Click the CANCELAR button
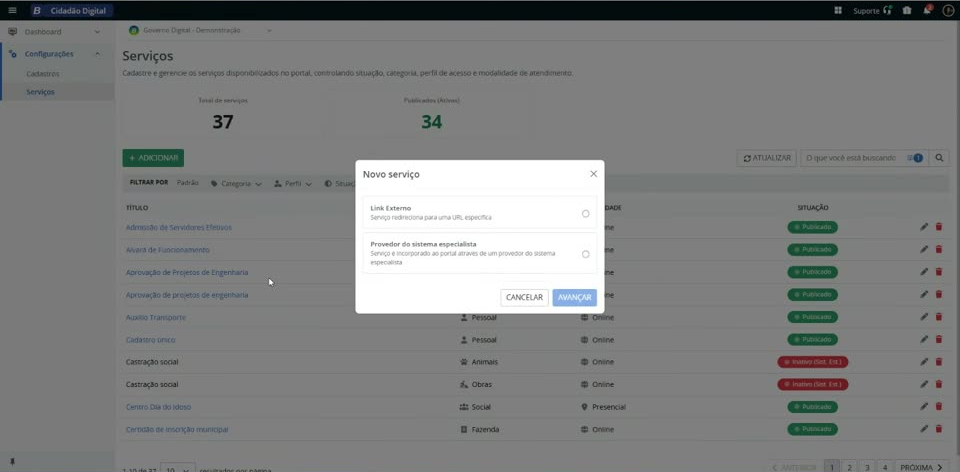The height and width of the screenshot is (472, 960). [x=524, y=298]
